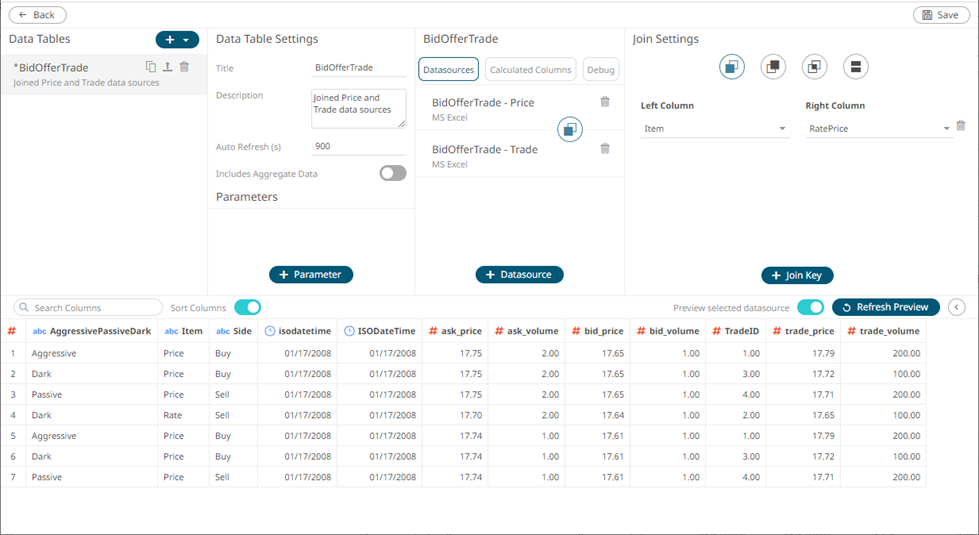Switch to Calculated Columns tab
The width and height of the screenshot is (979, 535).
pyautogui.click(x=530, y=69)
